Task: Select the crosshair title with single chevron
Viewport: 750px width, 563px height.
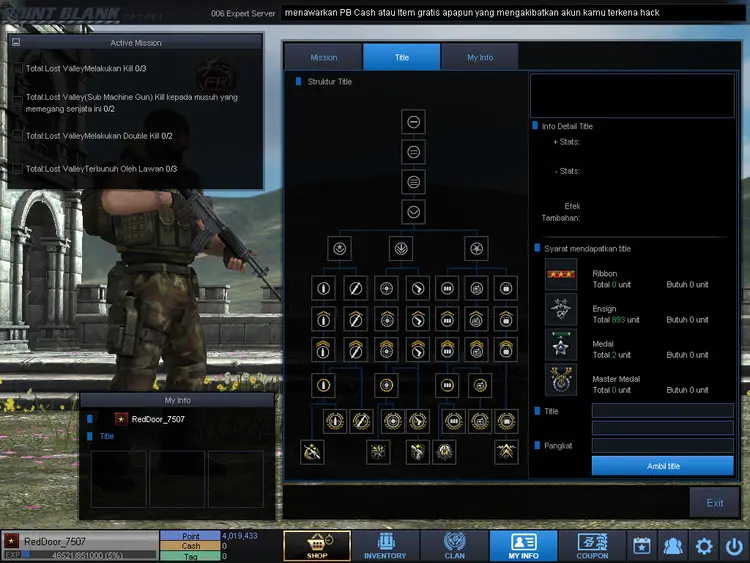Action: [x=386, y=319]
